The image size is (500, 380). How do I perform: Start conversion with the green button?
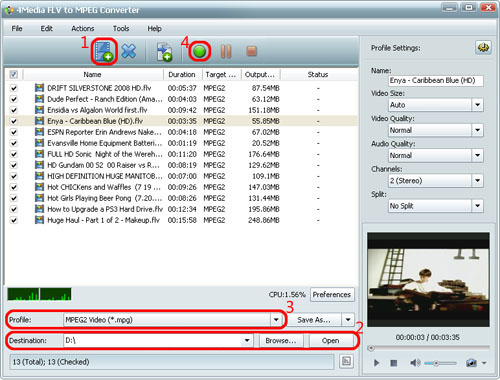pyautogui.click(x=200, y=52)
